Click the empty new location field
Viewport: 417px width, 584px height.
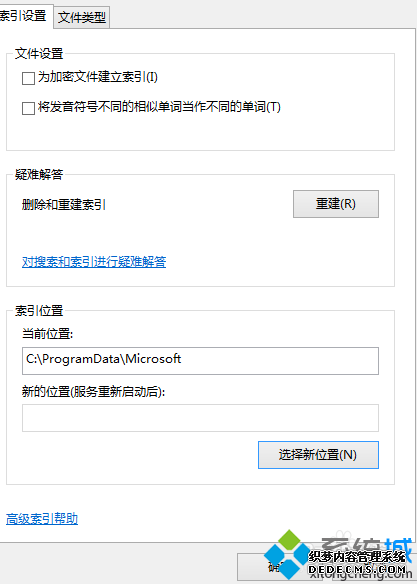[200, 418]
